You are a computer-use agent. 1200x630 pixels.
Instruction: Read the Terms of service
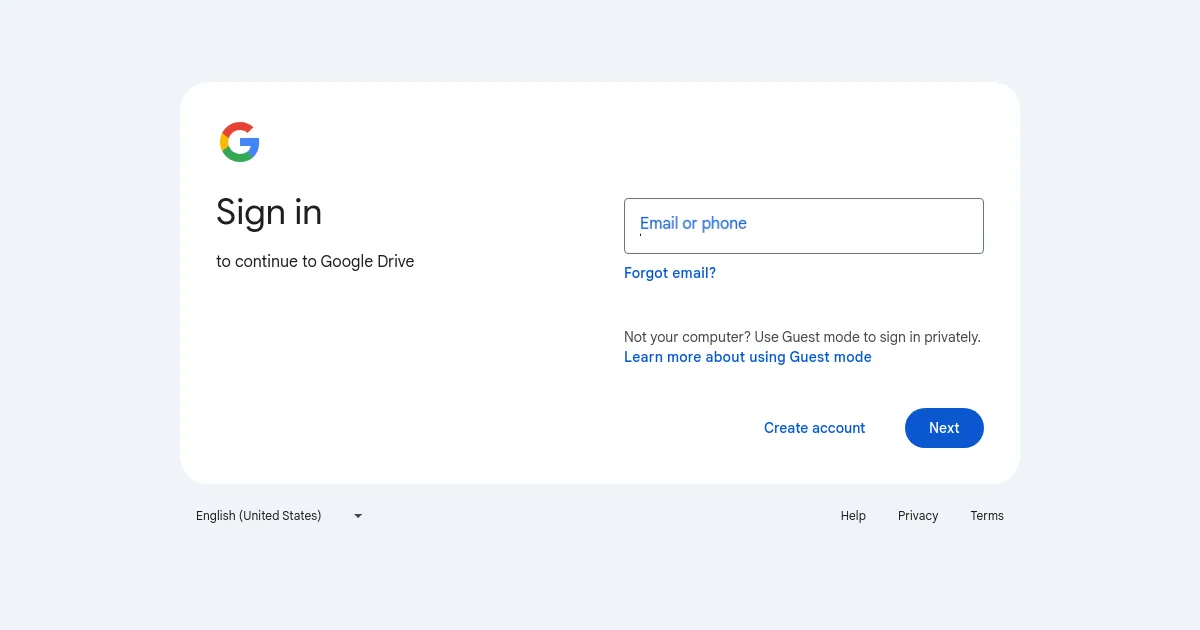(x=986, y=515)
